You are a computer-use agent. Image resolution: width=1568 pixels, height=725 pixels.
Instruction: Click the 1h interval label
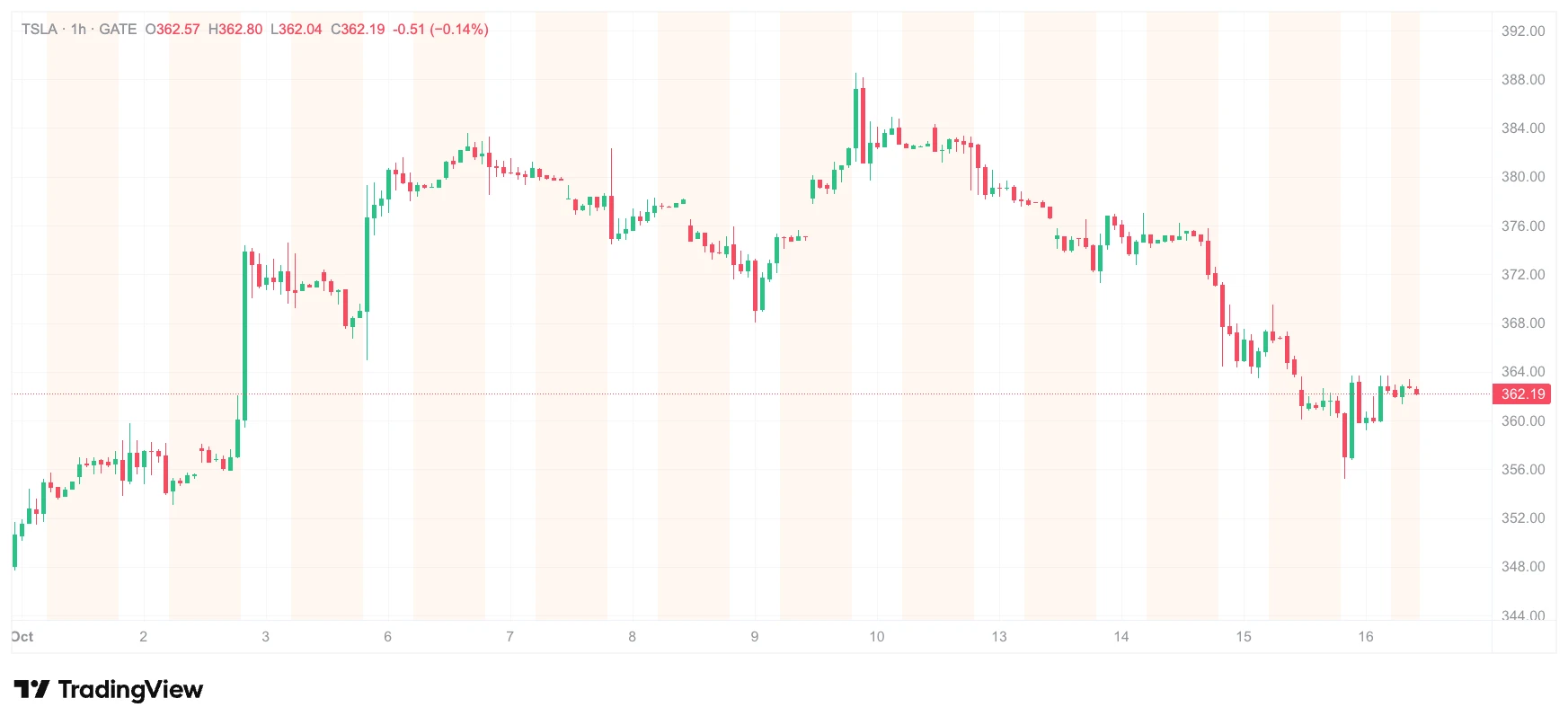(79, 29)
